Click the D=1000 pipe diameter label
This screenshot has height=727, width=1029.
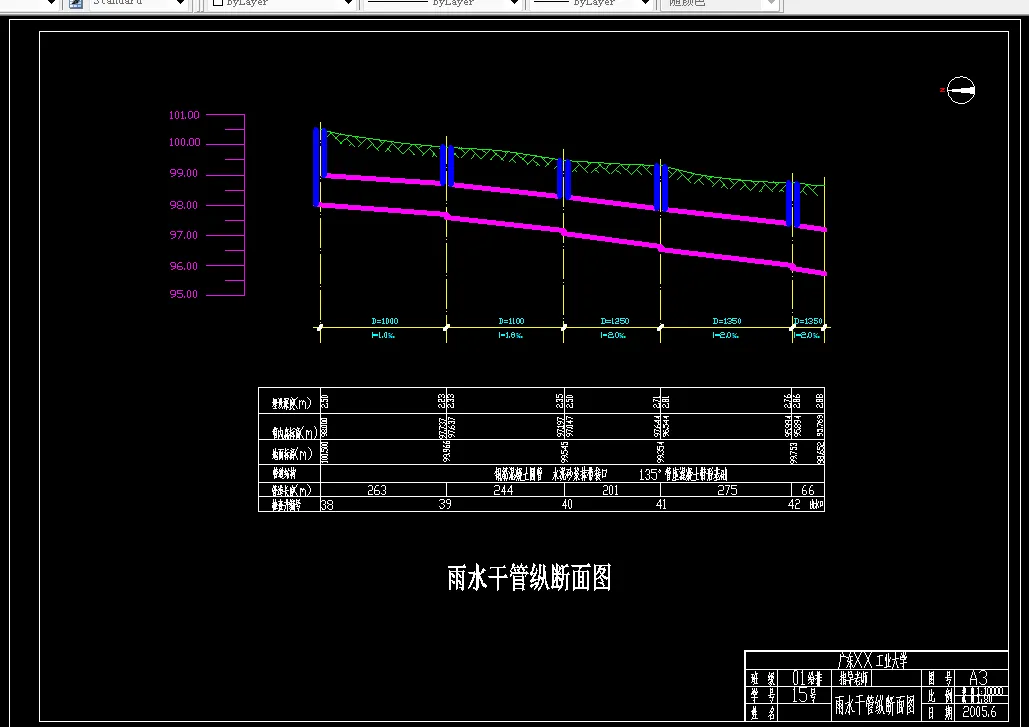(x=383, y=320)
